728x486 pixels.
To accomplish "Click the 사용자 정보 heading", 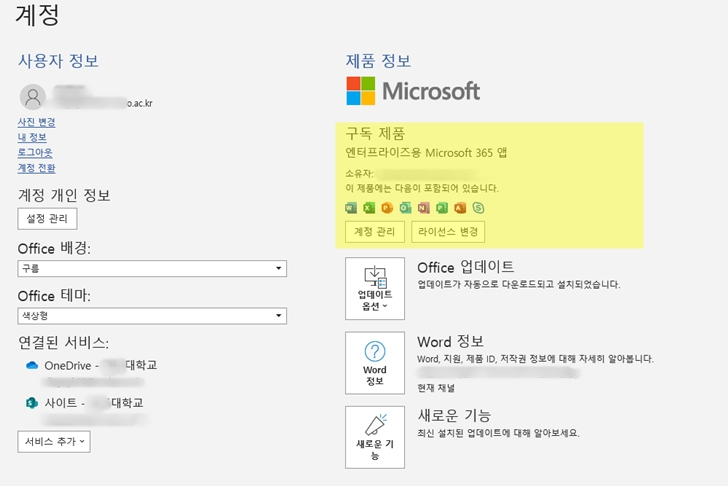I will coord(58,61).
